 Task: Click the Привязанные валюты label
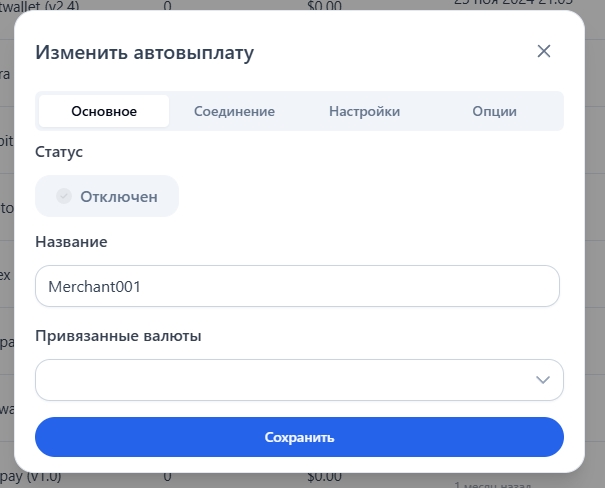pos(118,336)
